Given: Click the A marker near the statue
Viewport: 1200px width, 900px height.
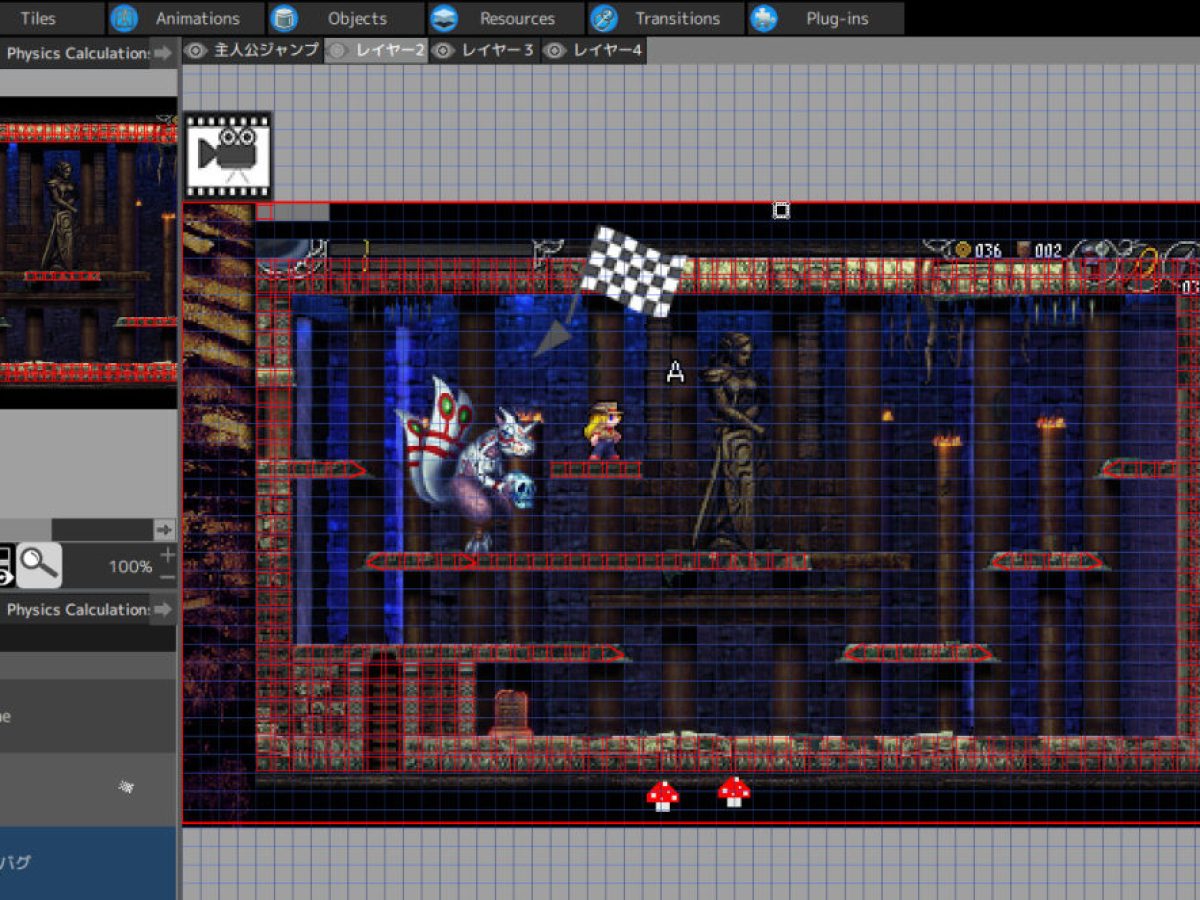Looking at the screenshot, I should (676, 373).
